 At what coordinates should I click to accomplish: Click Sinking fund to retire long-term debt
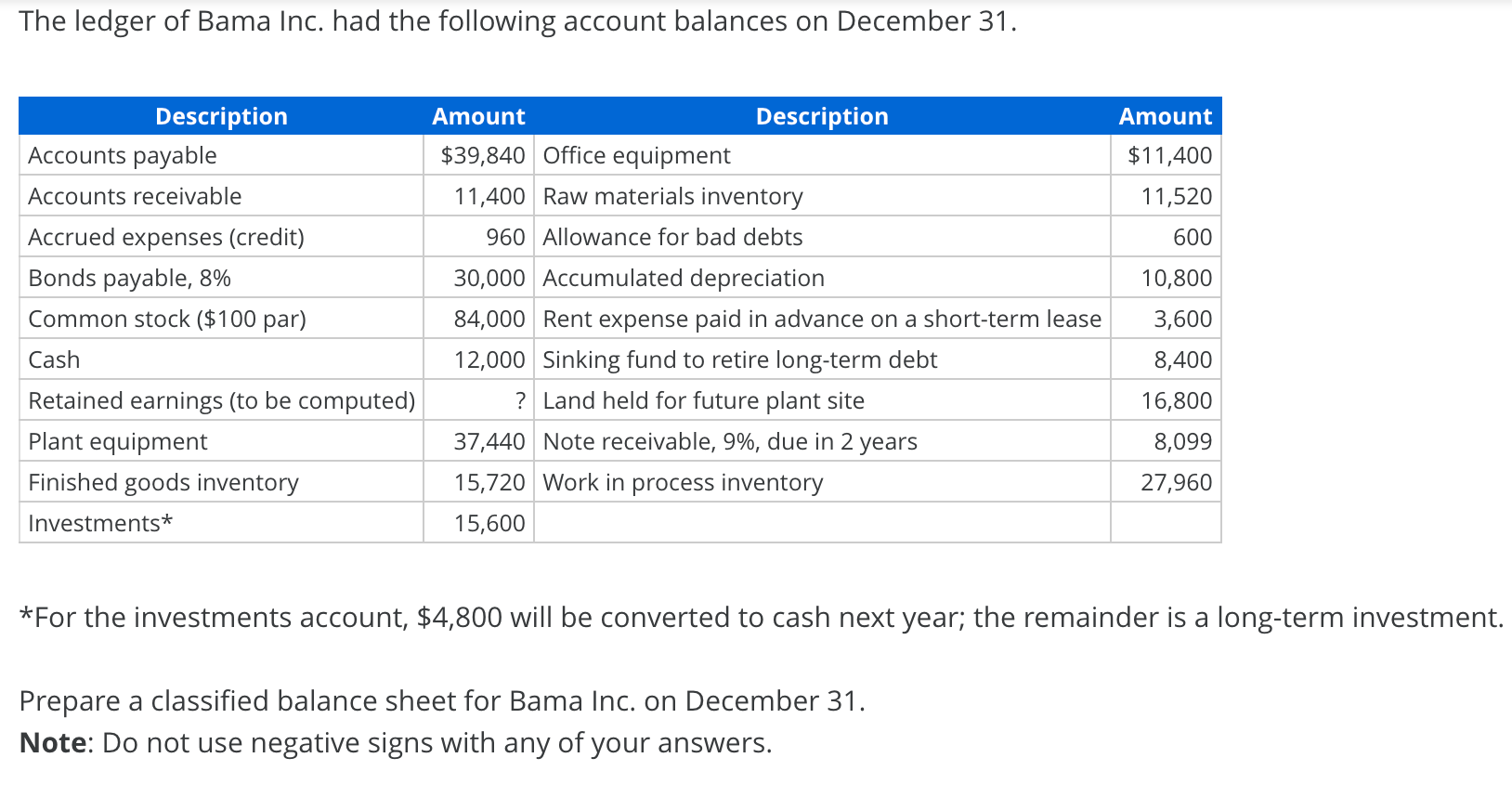pos(740,359)
